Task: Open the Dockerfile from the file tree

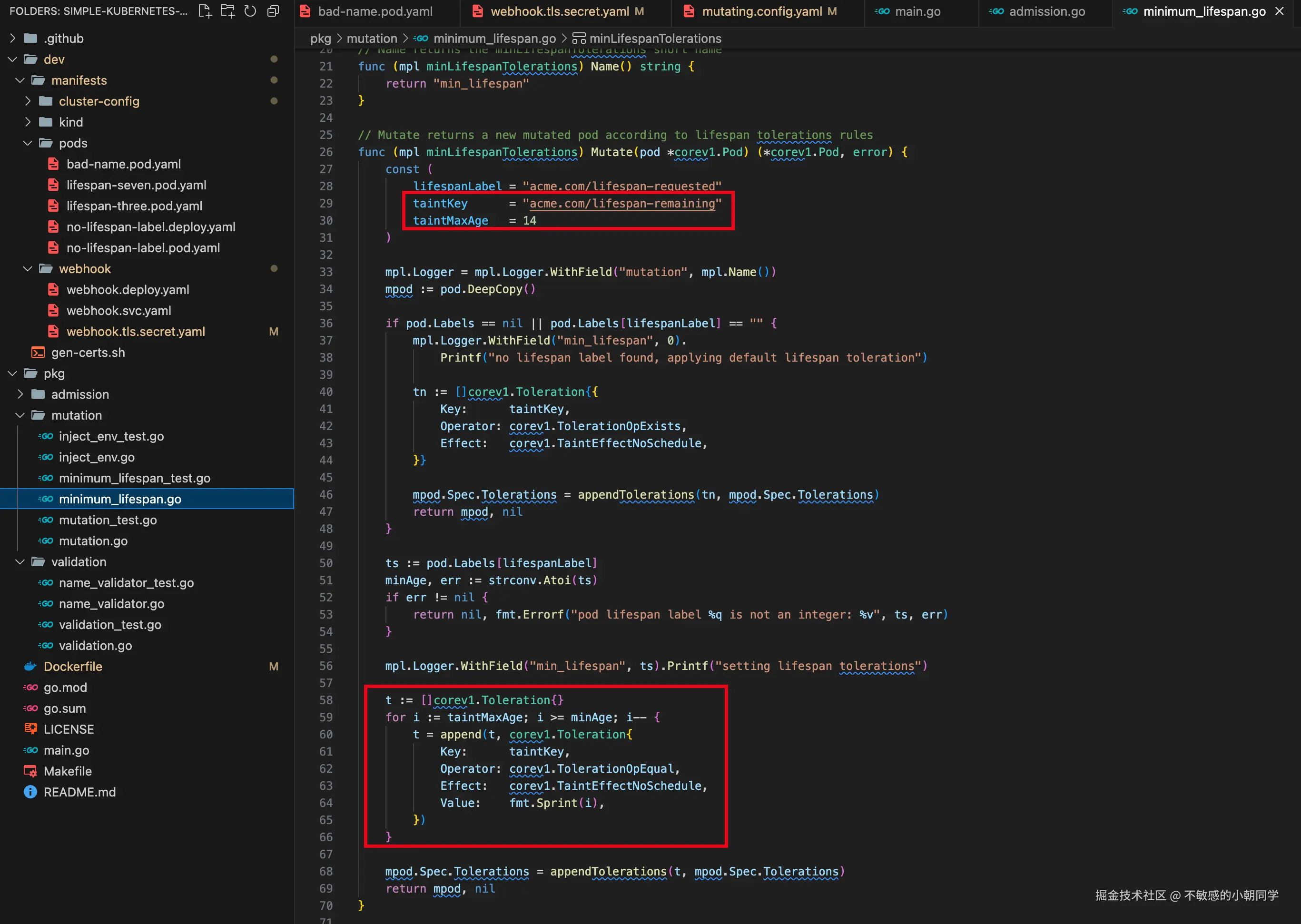Action: pyautogui.click(x=73, y=666)
